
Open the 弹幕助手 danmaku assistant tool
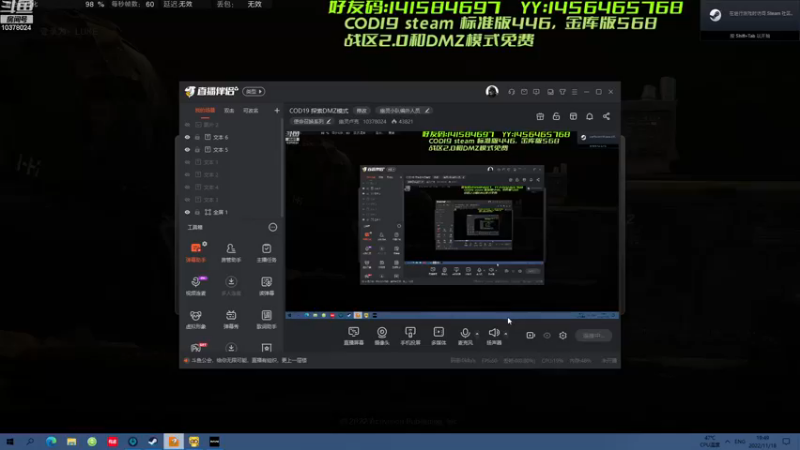pos(196,252)
